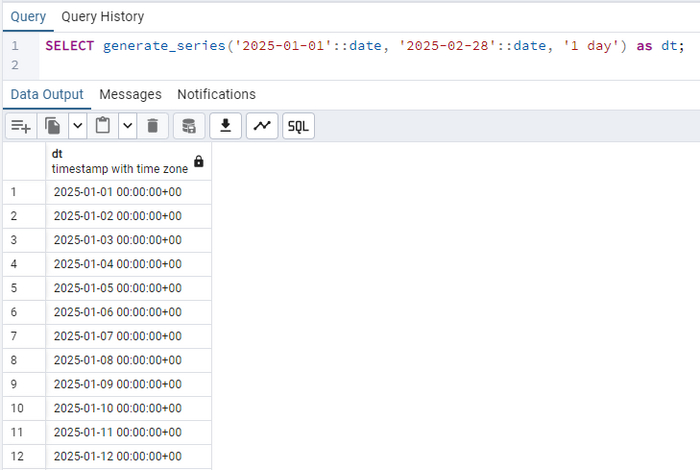700x470 pixels.
Task: Click cell '2025-01-08 00:00:00+00'
Action: pyautogui.click(x=129, y=361)
